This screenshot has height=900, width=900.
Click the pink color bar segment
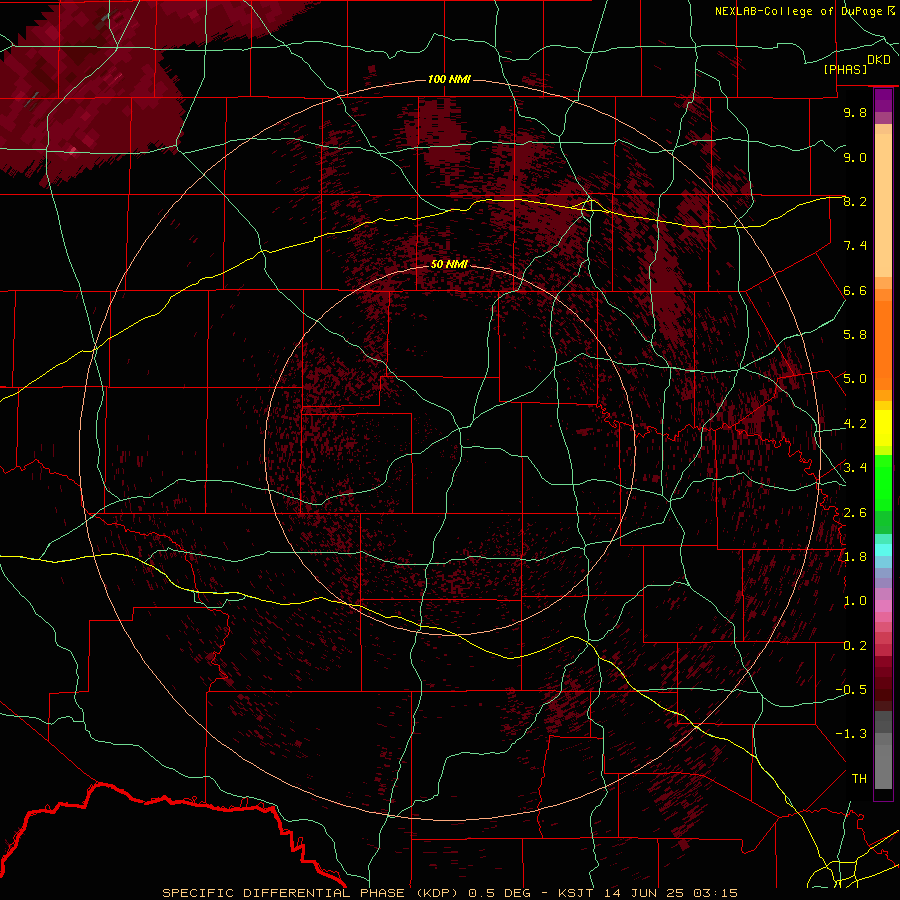(883, 606)
